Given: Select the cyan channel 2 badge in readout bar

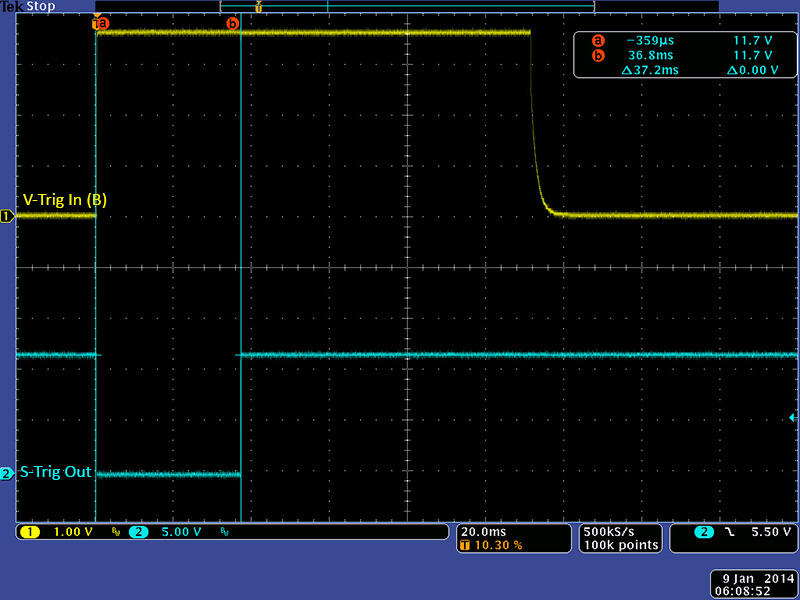Looking at the screenshot, I should click(x=137, y=532).
